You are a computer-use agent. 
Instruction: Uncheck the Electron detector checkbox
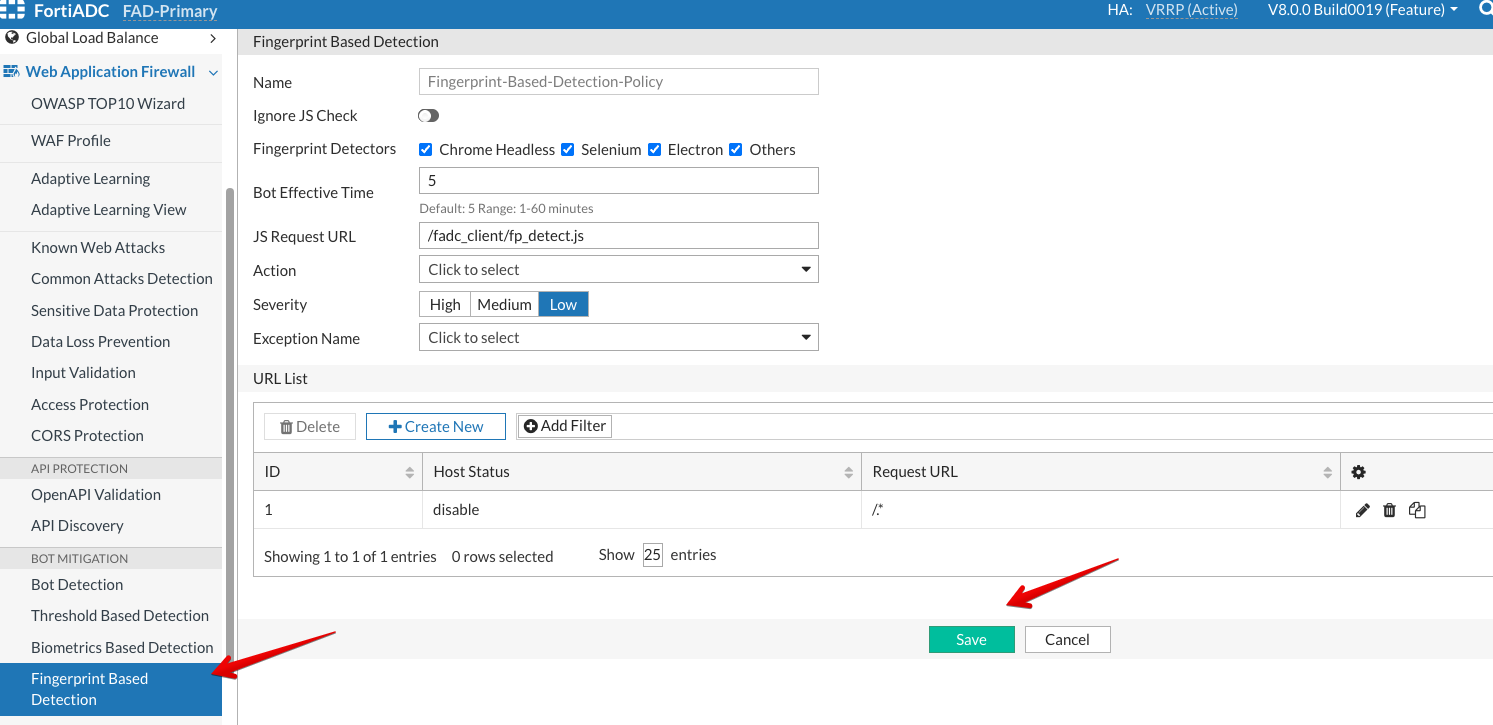pos(655,149)
